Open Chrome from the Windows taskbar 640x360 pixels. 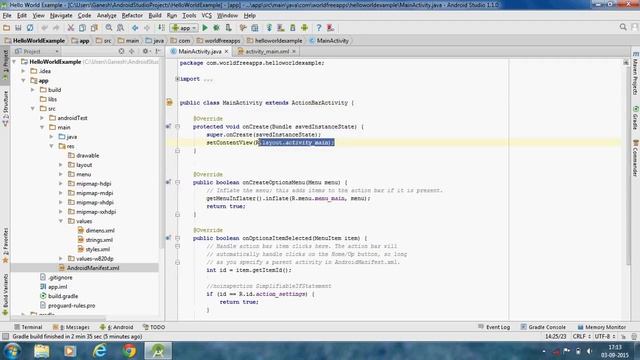coord(129,351)
